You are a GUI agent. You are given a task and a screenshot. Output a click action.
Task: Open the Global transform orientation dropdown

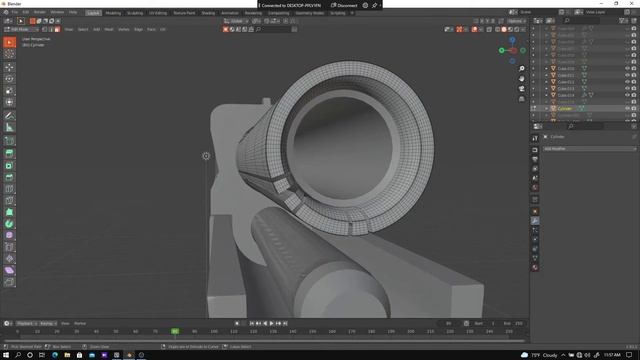237,21
